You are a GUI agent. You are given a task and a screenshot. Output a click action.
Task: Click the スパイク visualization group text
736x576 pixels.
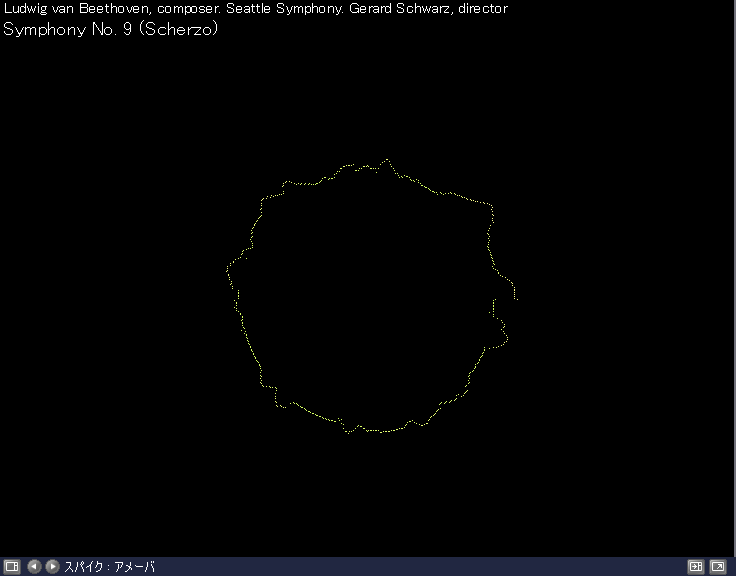coord(83,567)
